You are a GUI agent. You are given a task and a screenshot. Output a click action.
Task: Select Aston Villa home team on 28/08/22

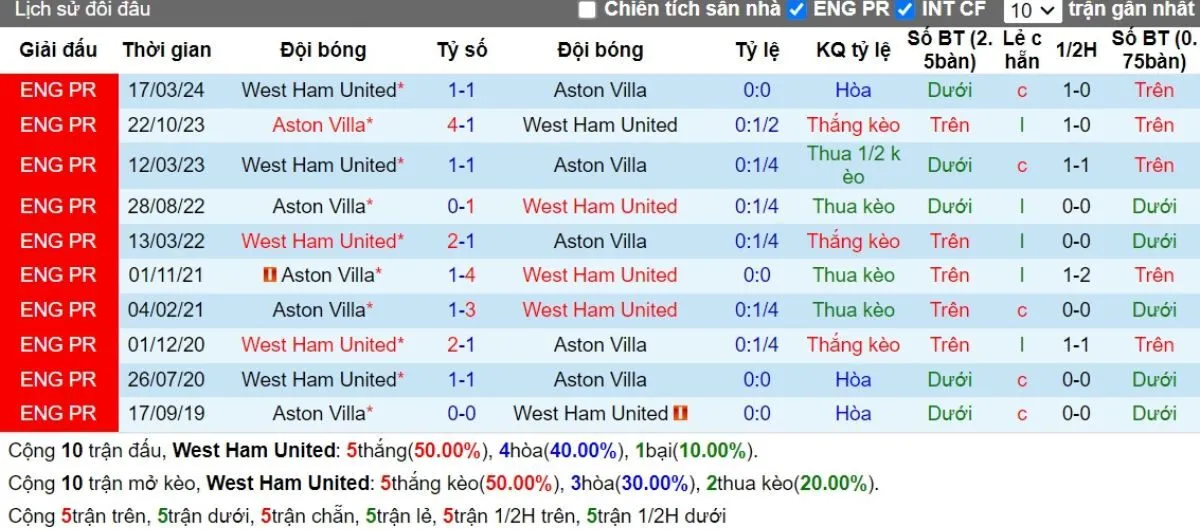(x=319, y=206)
